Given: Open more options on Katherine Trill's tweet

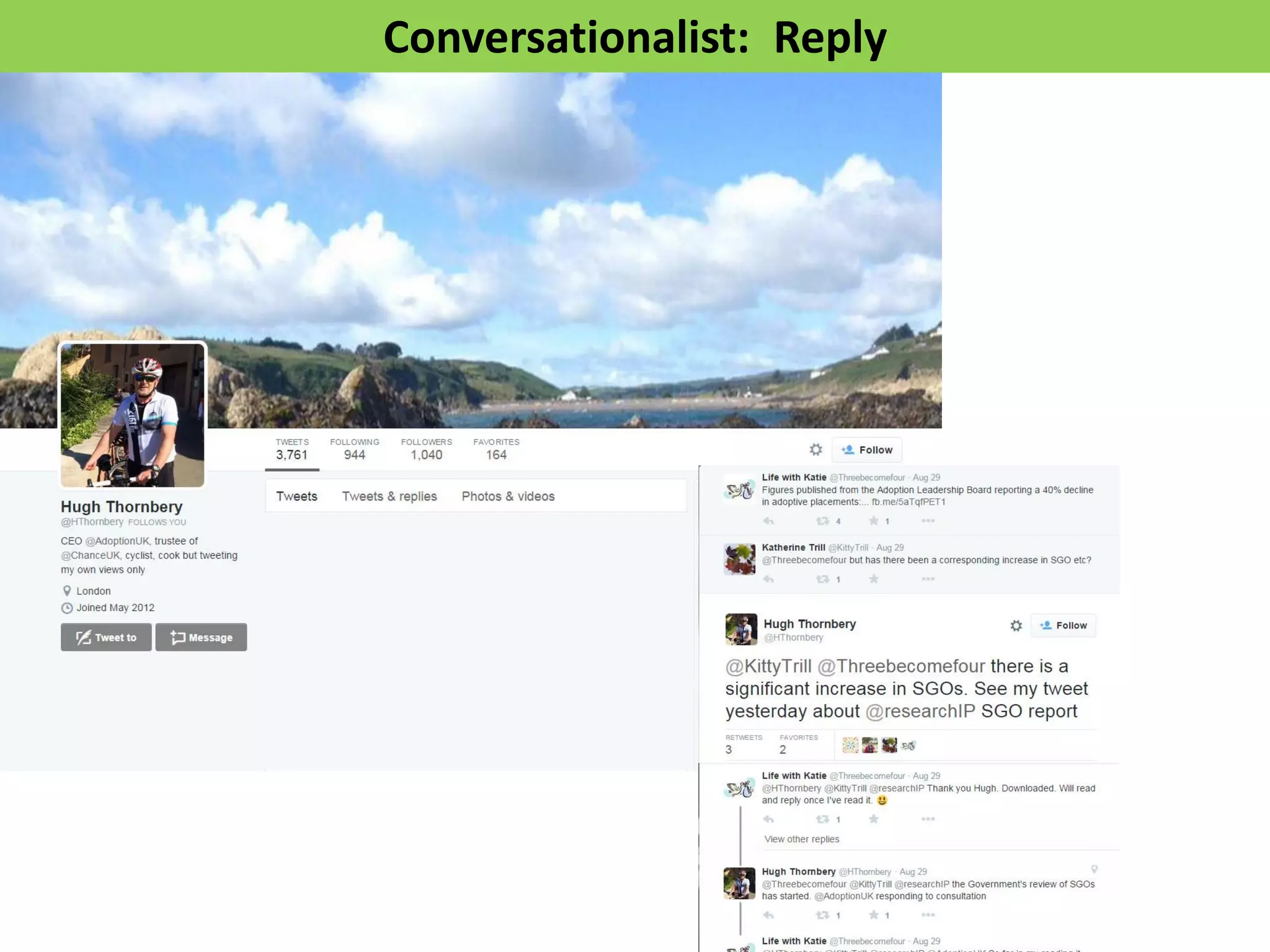Looking at the screenshot, I should click(928, 579).
